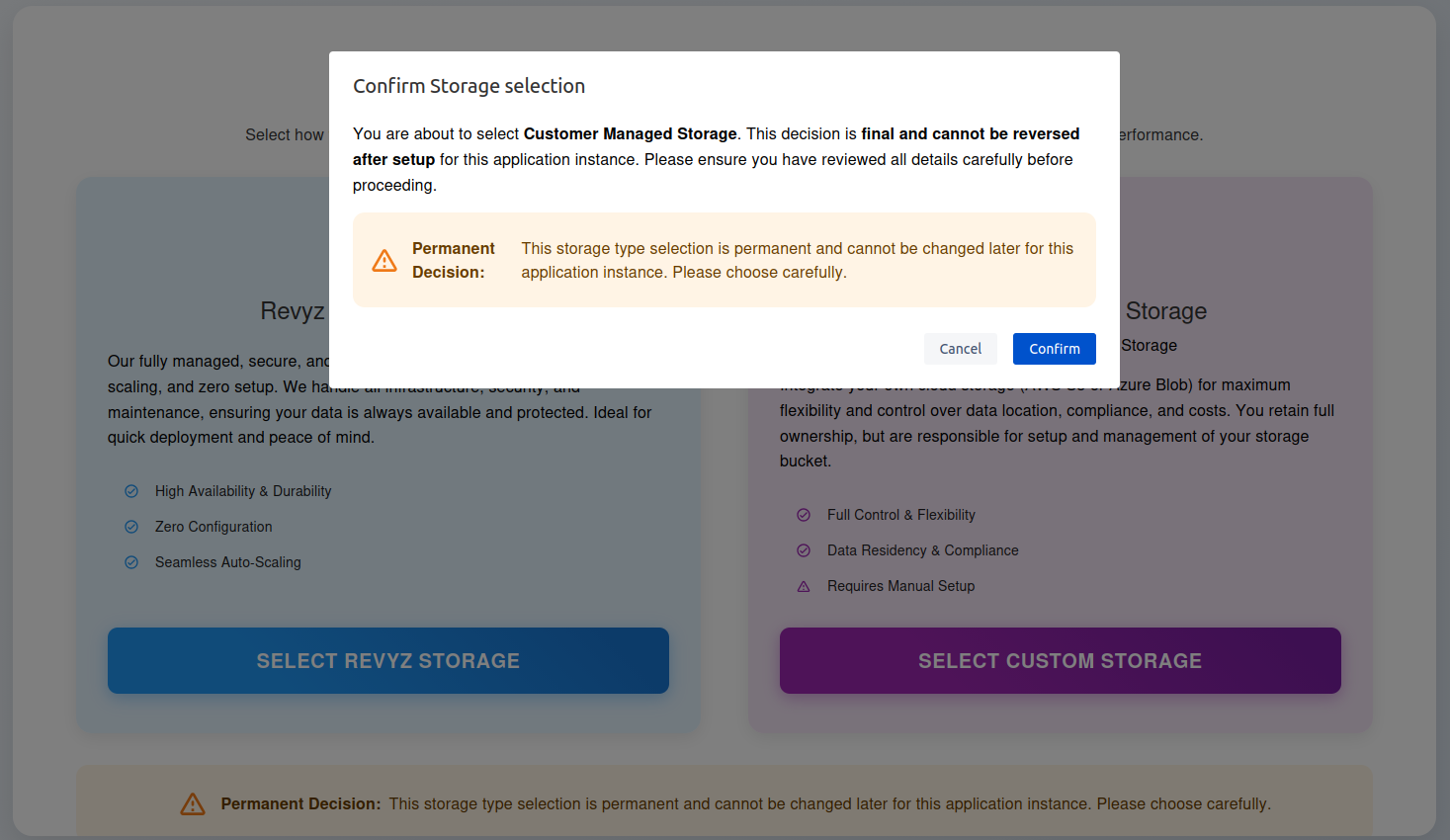Click the Permanent Decision label in dialog
The image size is (1450, 840).
[453, 260]
